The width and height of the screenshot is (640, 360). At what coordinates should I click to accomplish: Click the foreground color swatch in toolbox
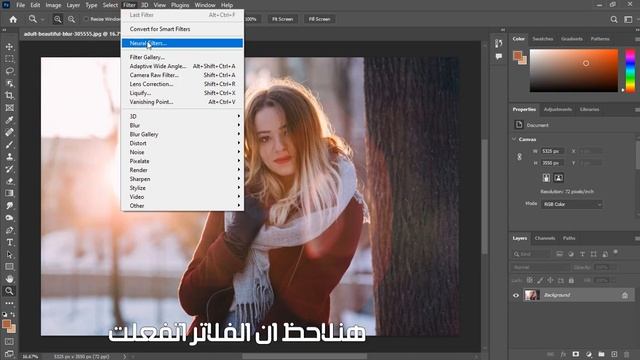[7, 324]
